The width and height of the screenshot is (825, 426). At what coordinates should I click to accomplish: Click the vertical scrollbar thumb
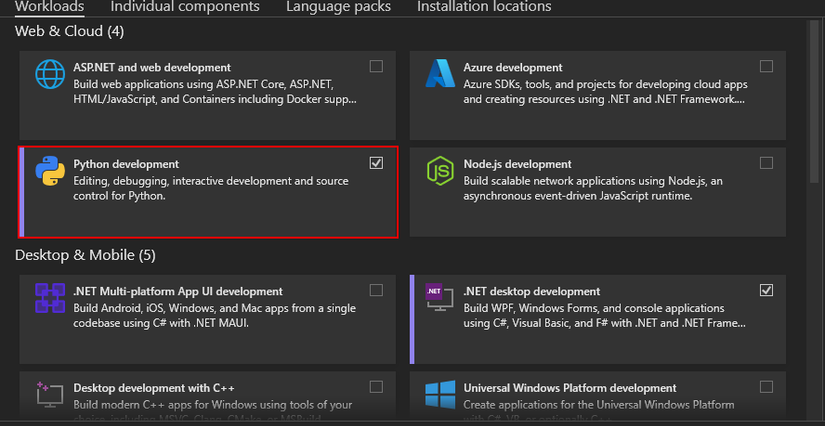814,103
